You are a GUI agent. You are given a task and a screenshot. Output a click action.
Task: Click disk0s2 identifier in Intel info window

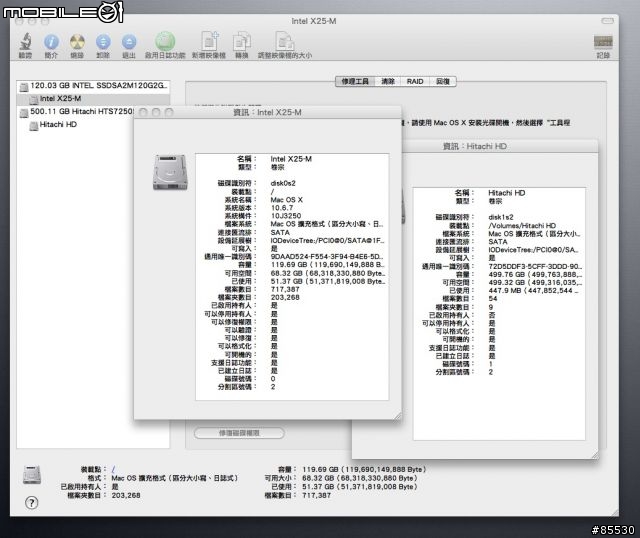283,183
